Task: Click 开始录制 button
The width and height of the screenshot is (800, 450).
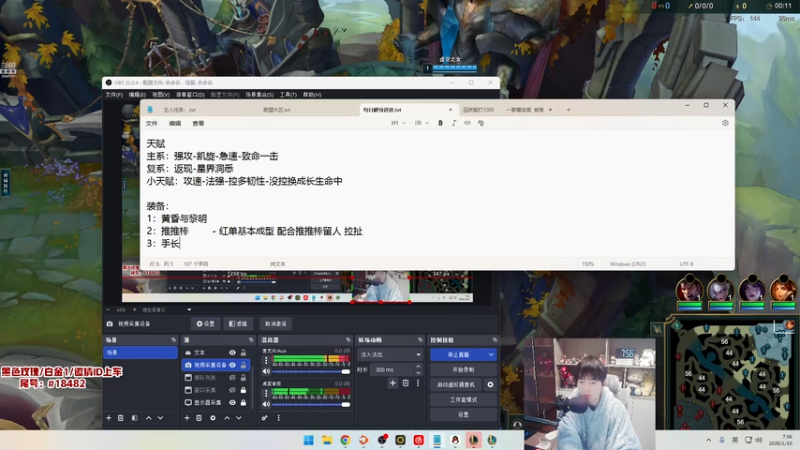Action: 463,369
